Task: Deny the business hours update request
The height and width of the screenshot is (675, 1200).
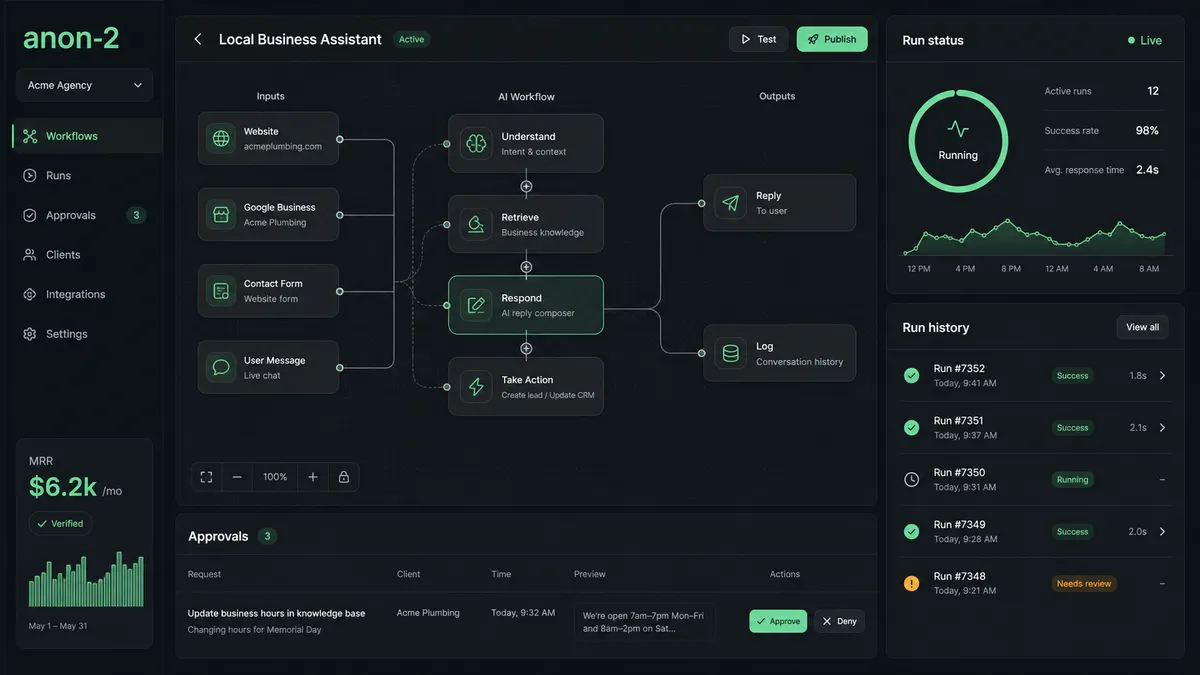Action: coord(840,621)
